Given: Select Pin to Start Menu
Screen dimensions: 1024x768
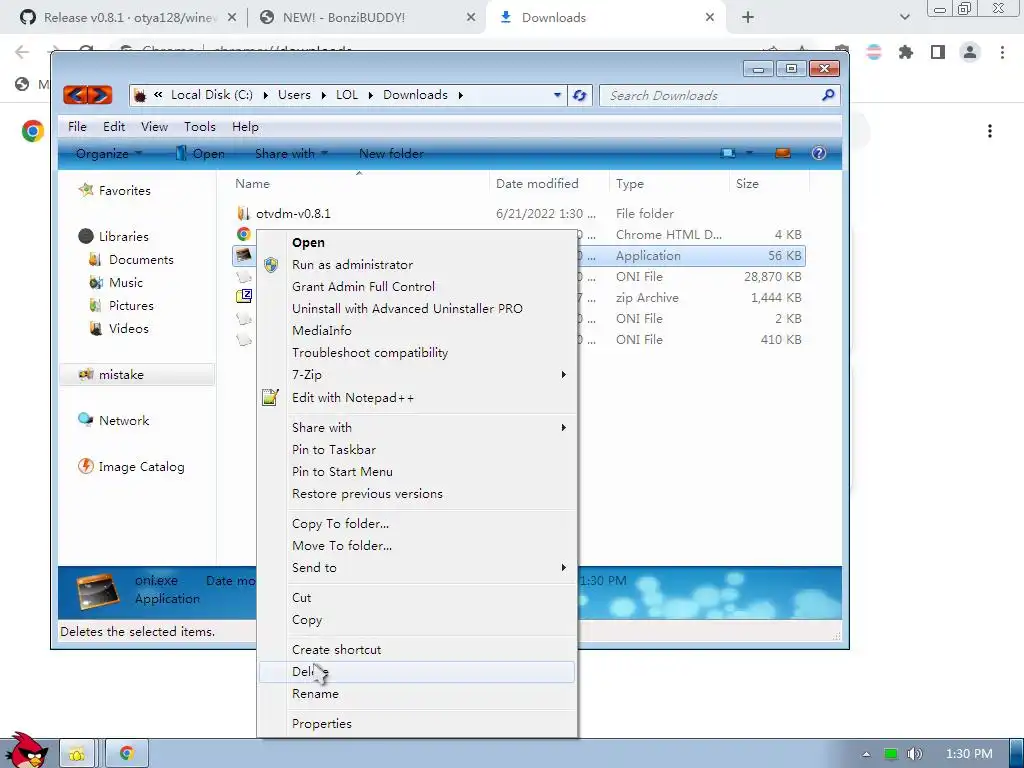Looking at the screenshot, I should click(x=417, y=472).
